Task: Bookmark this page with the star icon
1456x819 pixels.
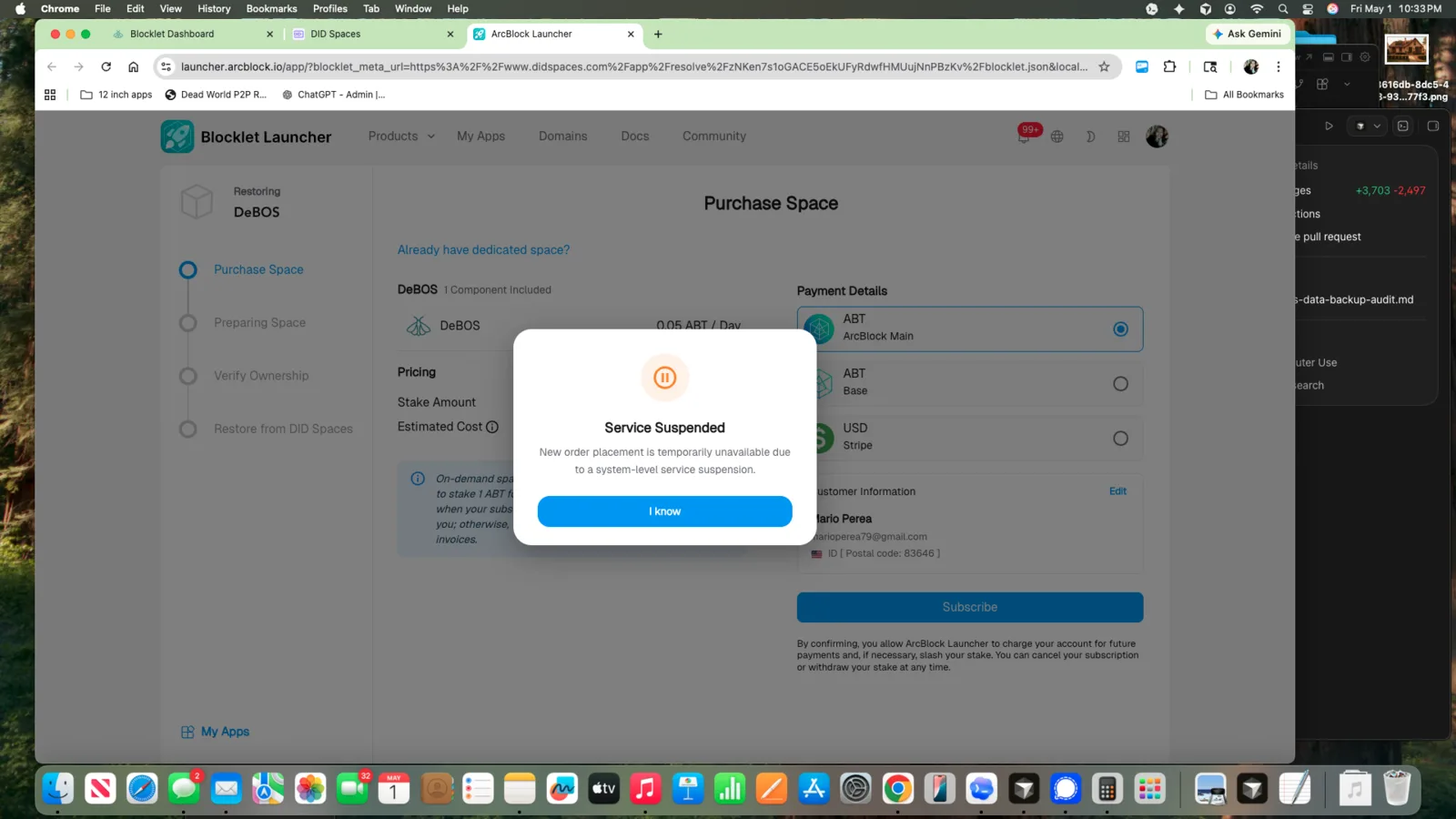Action: (1104, 66)
